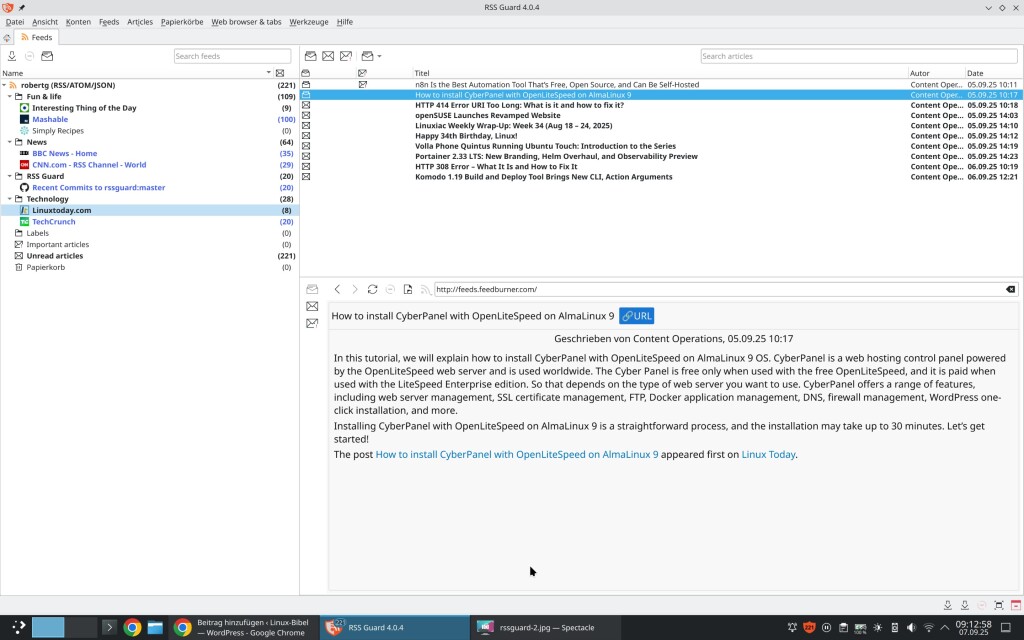The width and height of the screenshot is (1024, 640).
Task: Click mark-unread closed envelope in article list toolbar
Action: tap(328, 56)
